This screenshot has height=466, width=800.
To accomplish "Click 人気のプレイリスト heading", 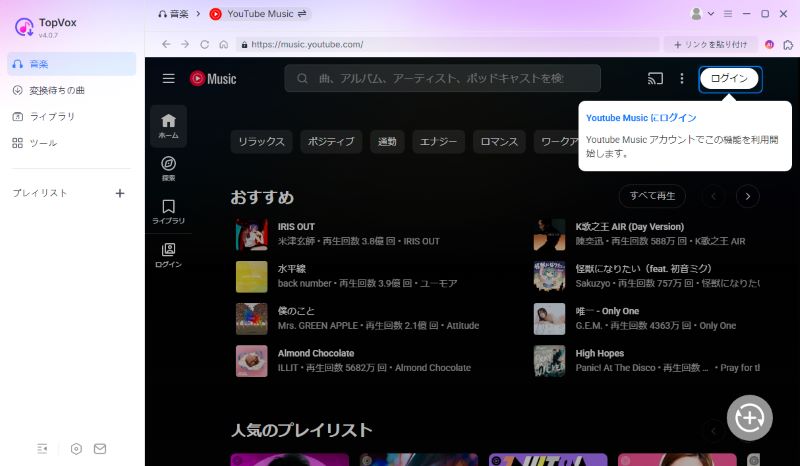I will pos(301,430).
